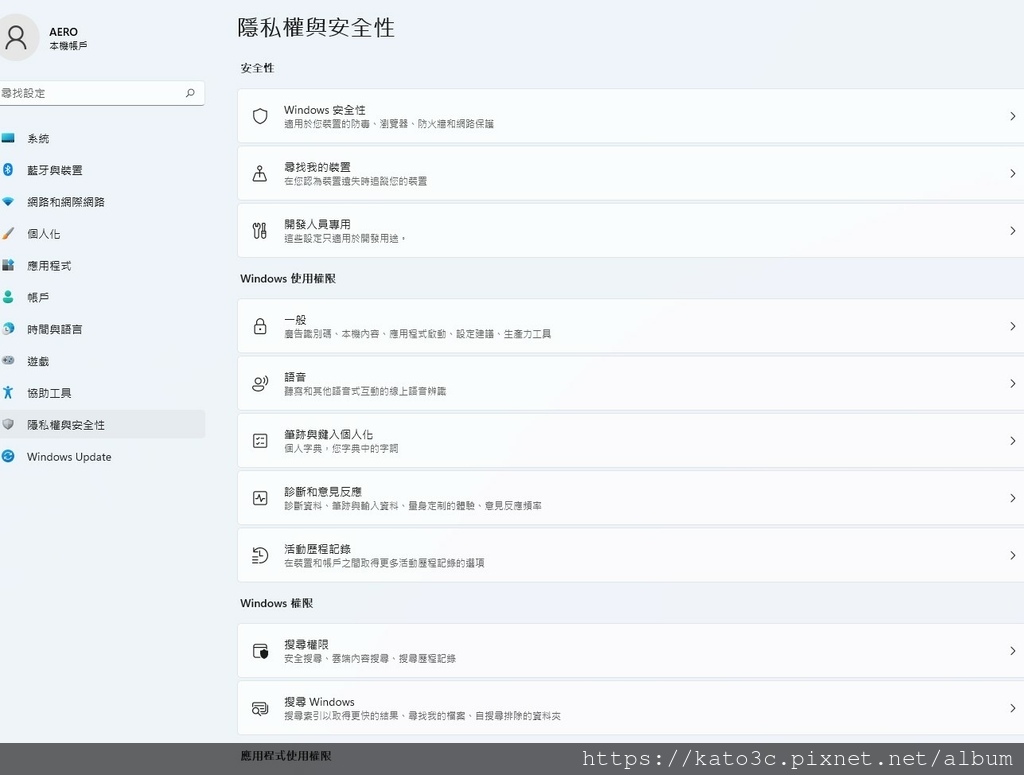Click description 安全搜尋、雲端內容搜尋、搜尋歷程記錄

point(370,658)
